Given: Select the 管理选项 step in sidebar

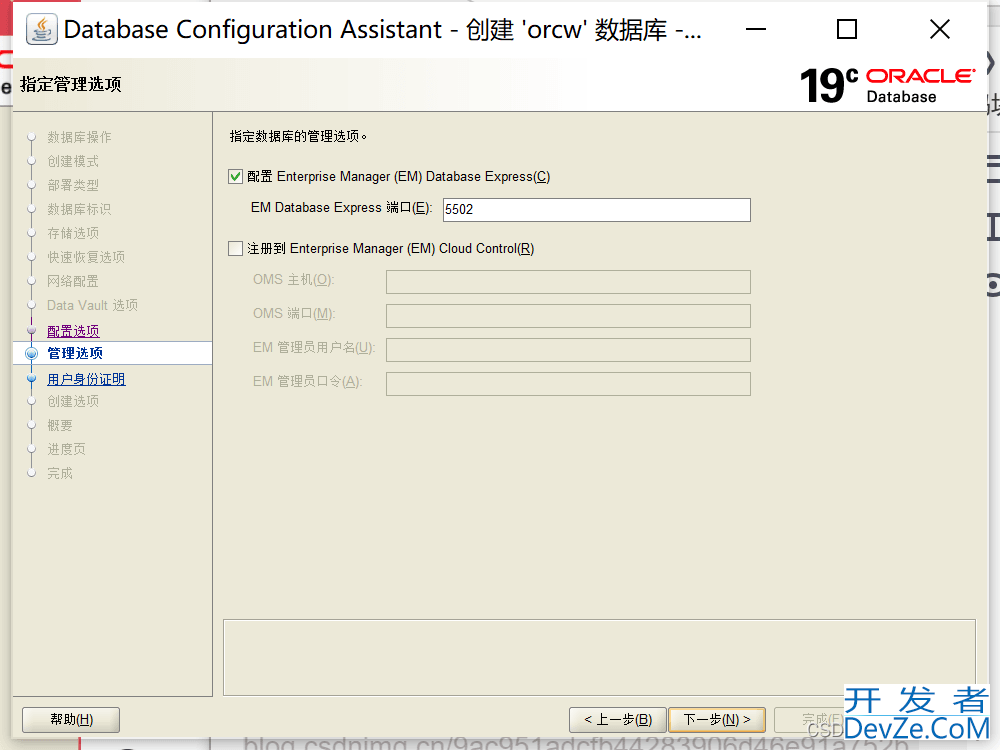Looking at the screenshot, I should (75, 353).
